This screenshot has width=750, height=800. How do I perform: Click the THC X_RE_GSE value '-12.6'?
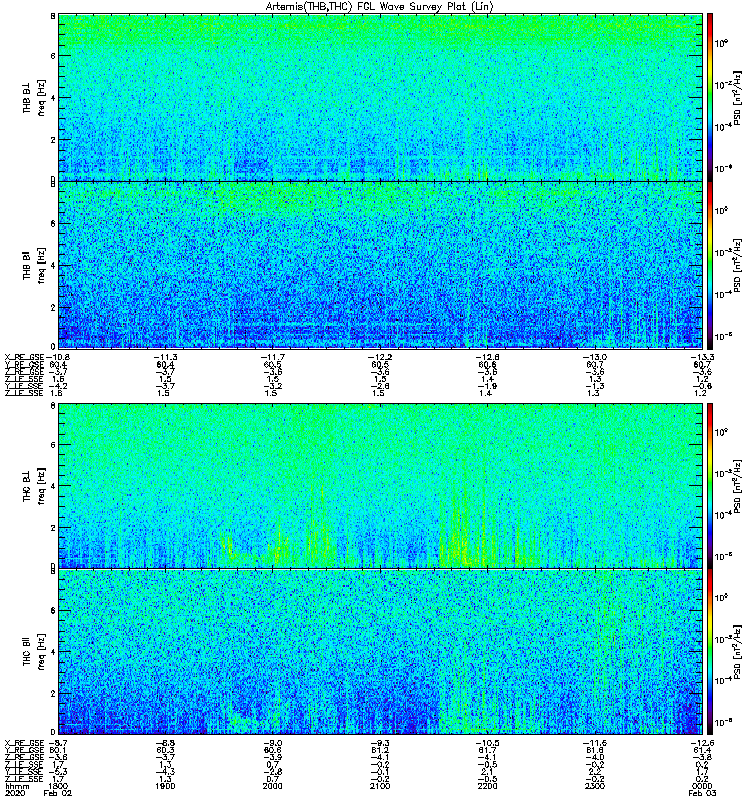[702, 743]
